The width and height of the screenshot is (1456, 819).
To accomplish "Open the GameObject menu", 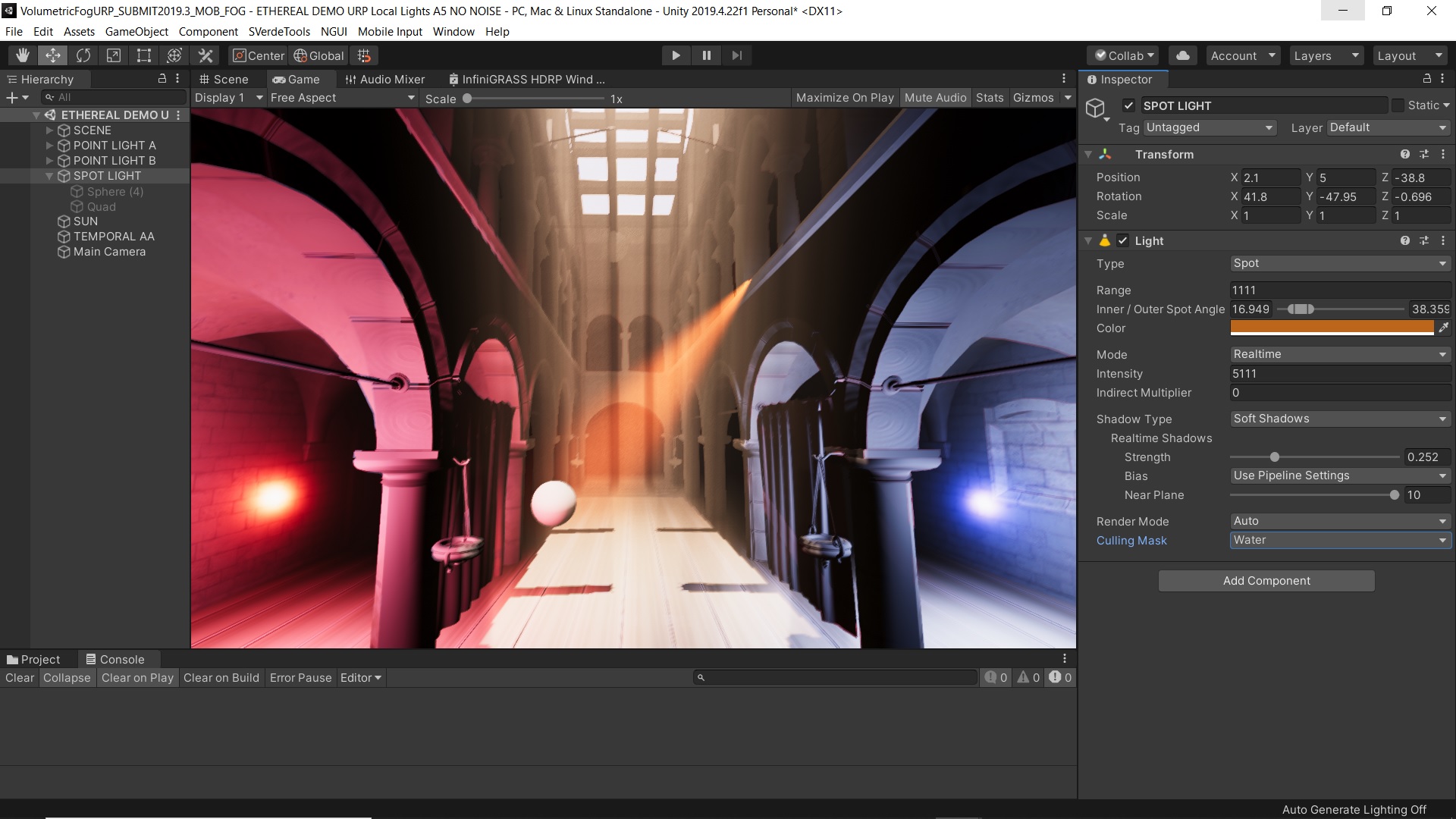I will [136, 31].
